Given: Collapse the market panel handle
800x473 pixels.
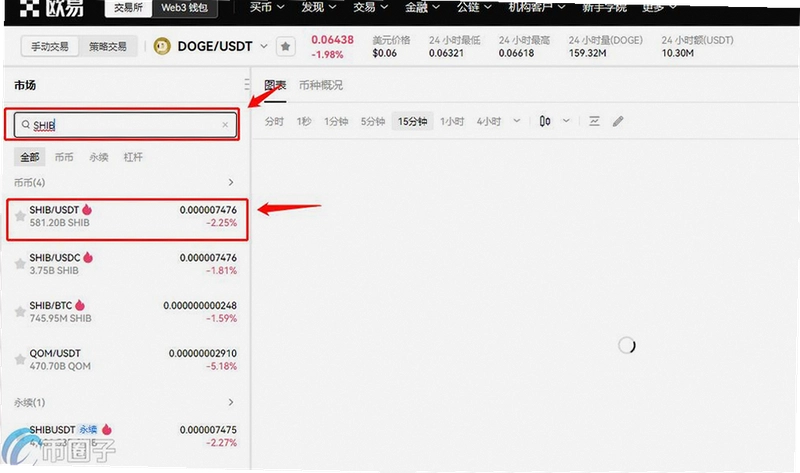Looking at the screenshot, I should click(x=246, y=85).
